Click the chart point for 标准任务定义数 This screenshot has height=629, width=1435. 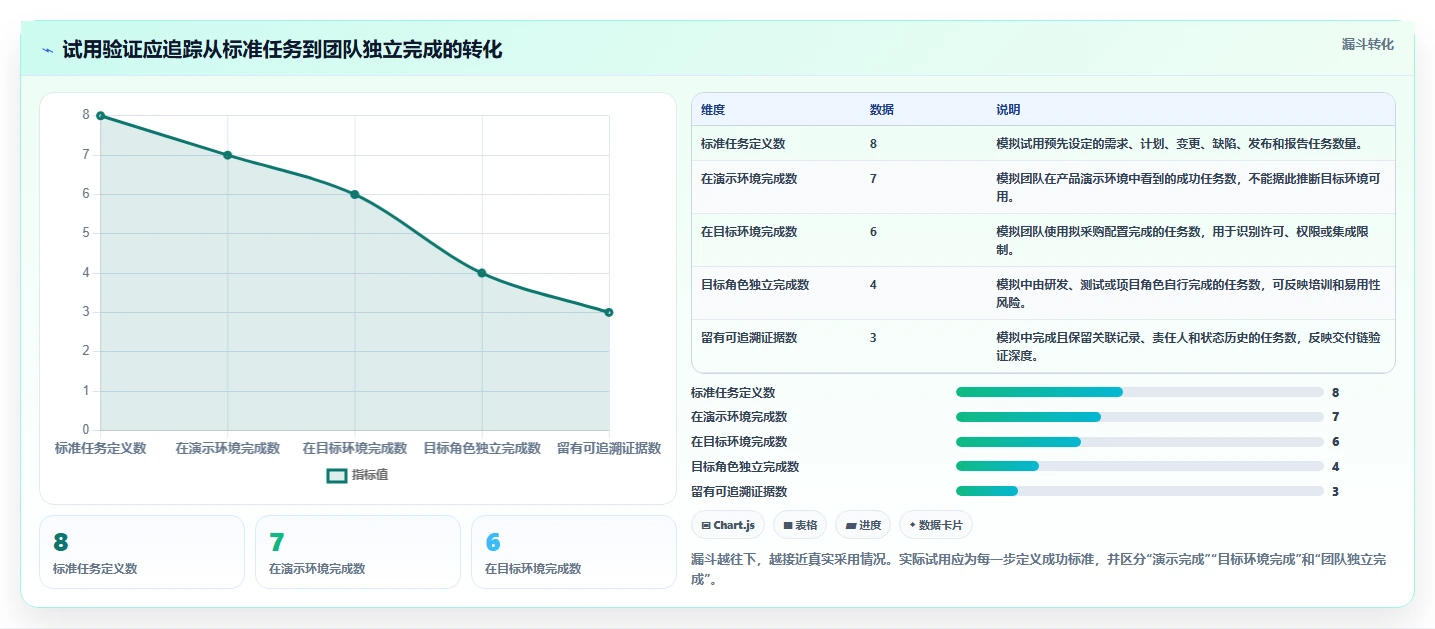click(100, 116)
